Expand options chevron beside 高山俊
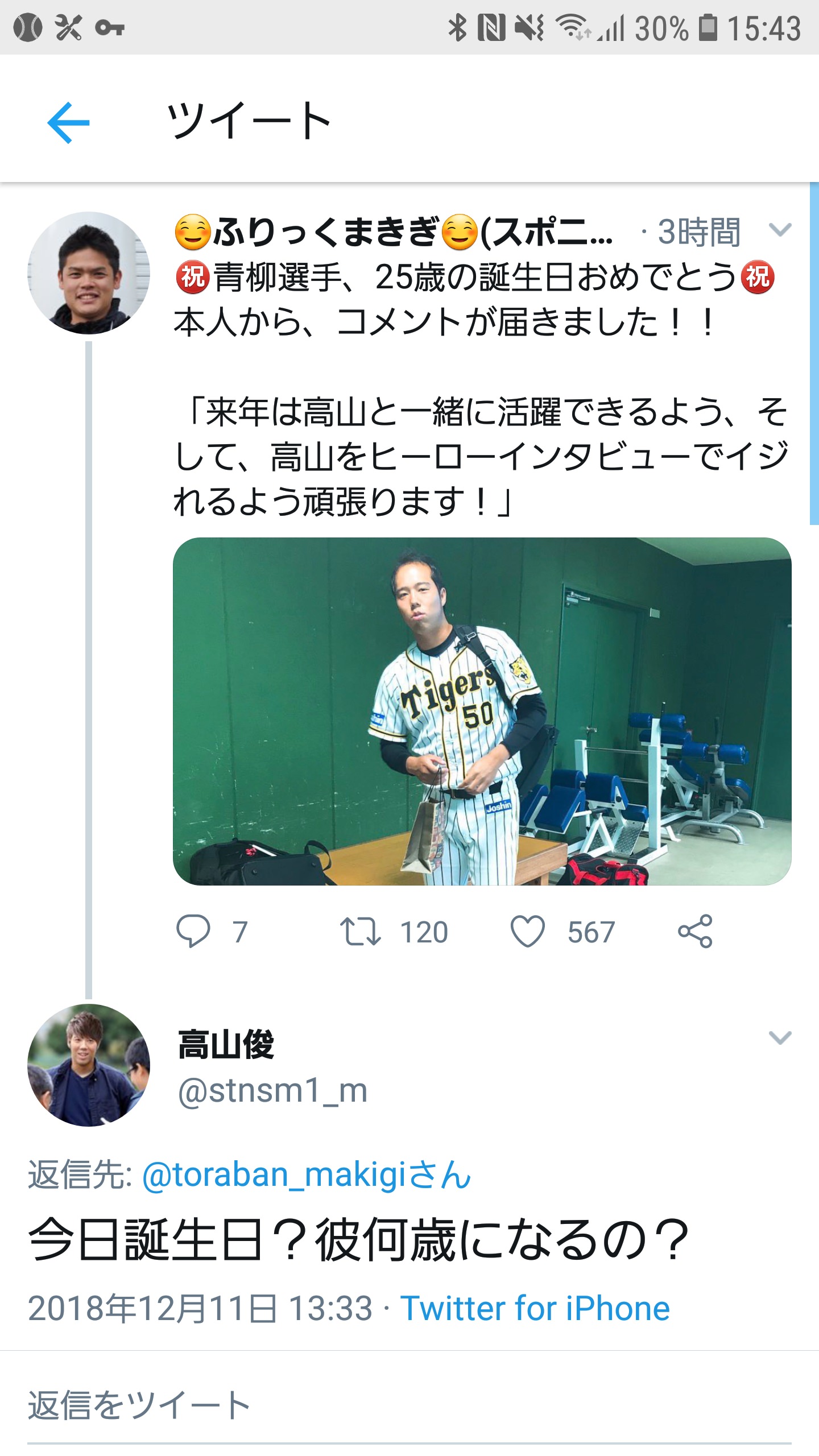This screenshot has height=1456, width=819. (780, 1038)
